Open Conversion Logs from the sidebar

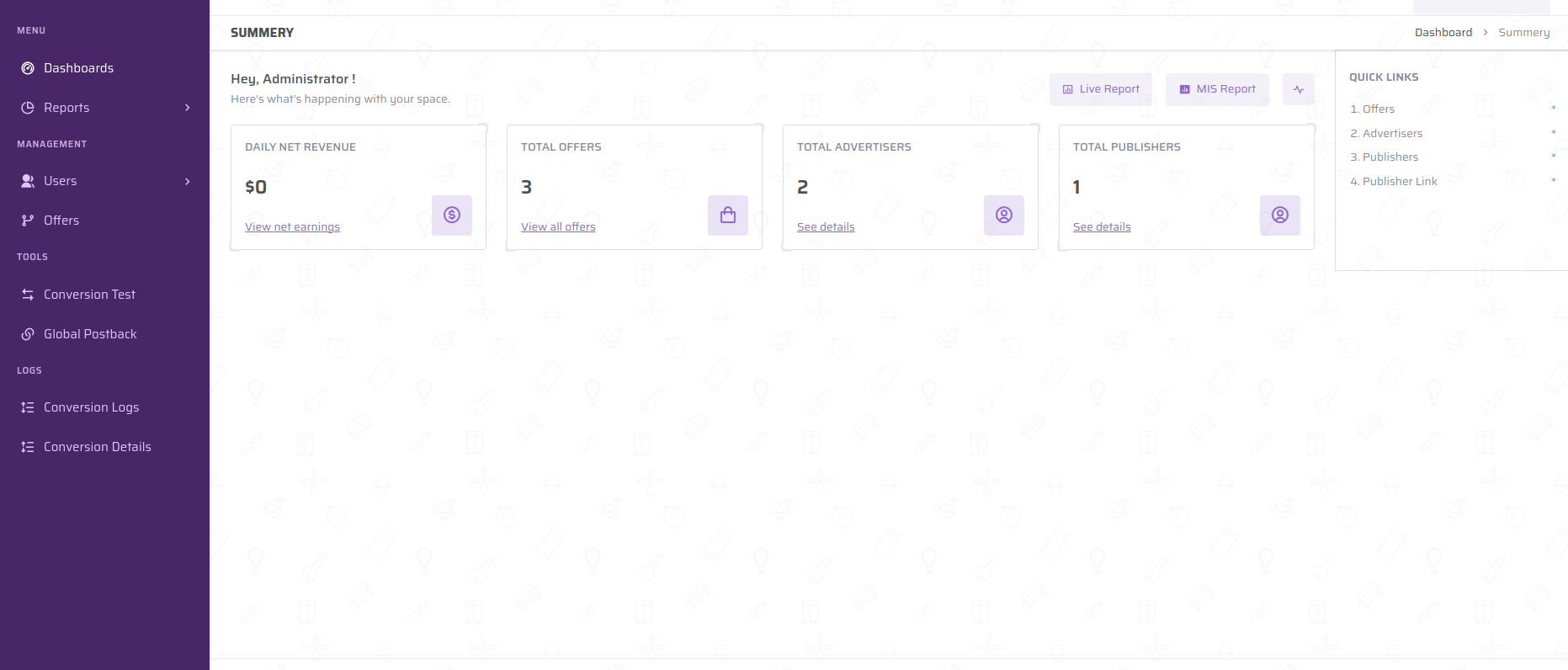91,407
